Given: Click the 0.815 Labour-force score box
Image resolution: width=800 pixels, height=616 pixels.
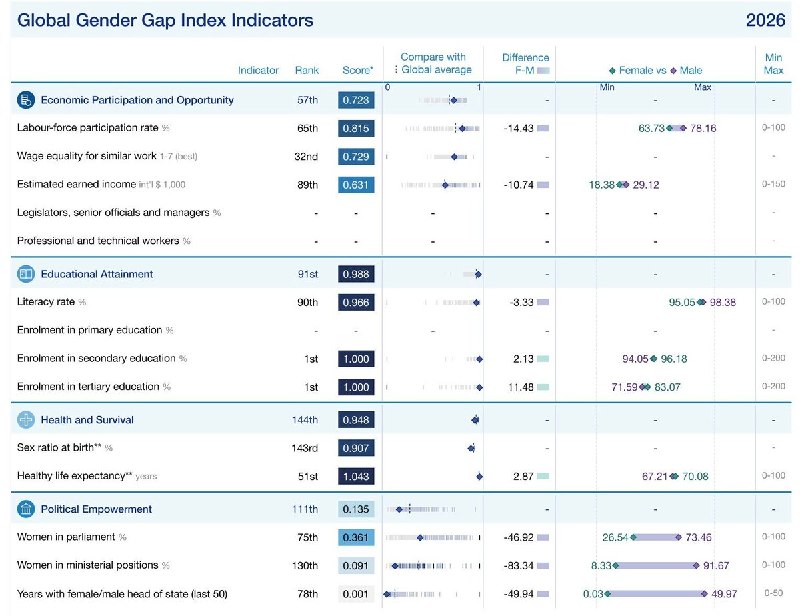Looking at the screenshot, I should pos(356,128).
